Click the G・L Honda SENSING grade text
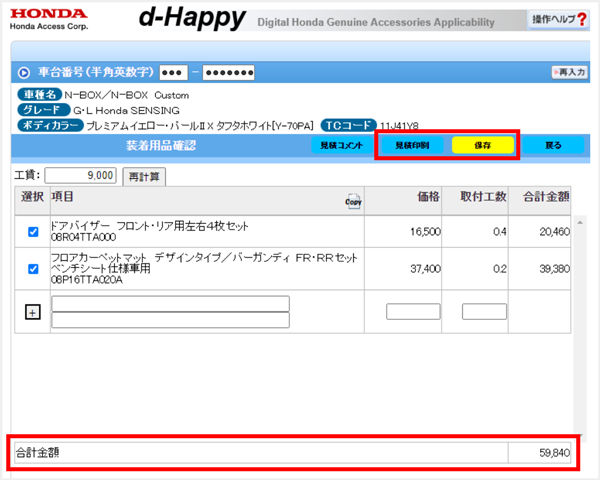The image size is (600, 480). point(126,111)
